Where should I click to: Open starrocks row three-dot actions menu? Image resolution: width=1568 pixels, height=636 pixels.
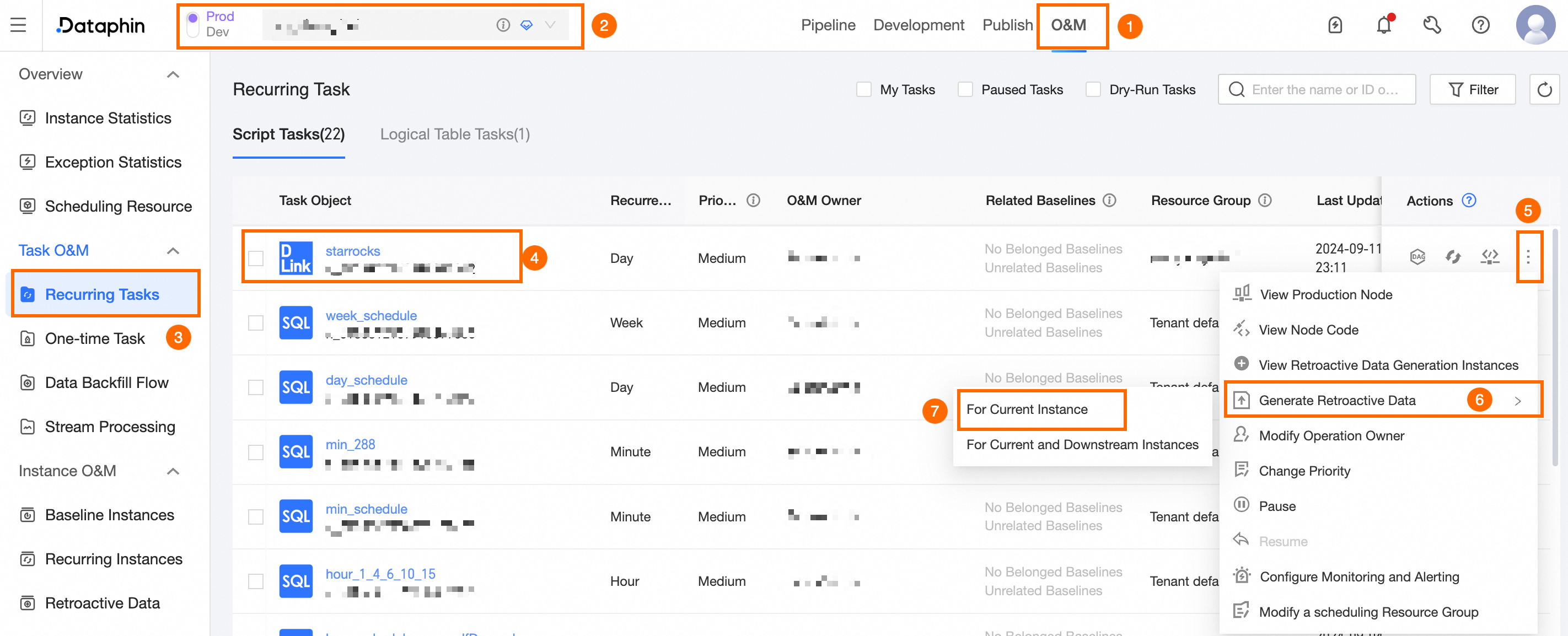1528,257
